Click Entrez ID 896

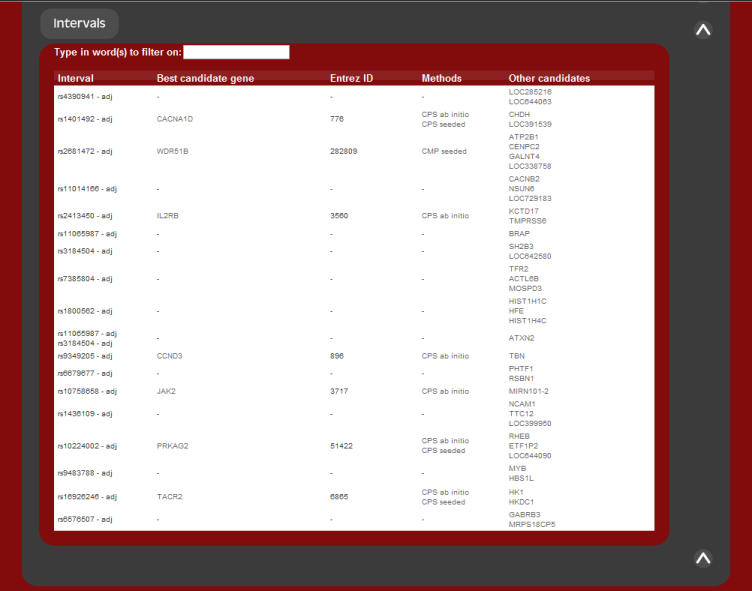337,356
